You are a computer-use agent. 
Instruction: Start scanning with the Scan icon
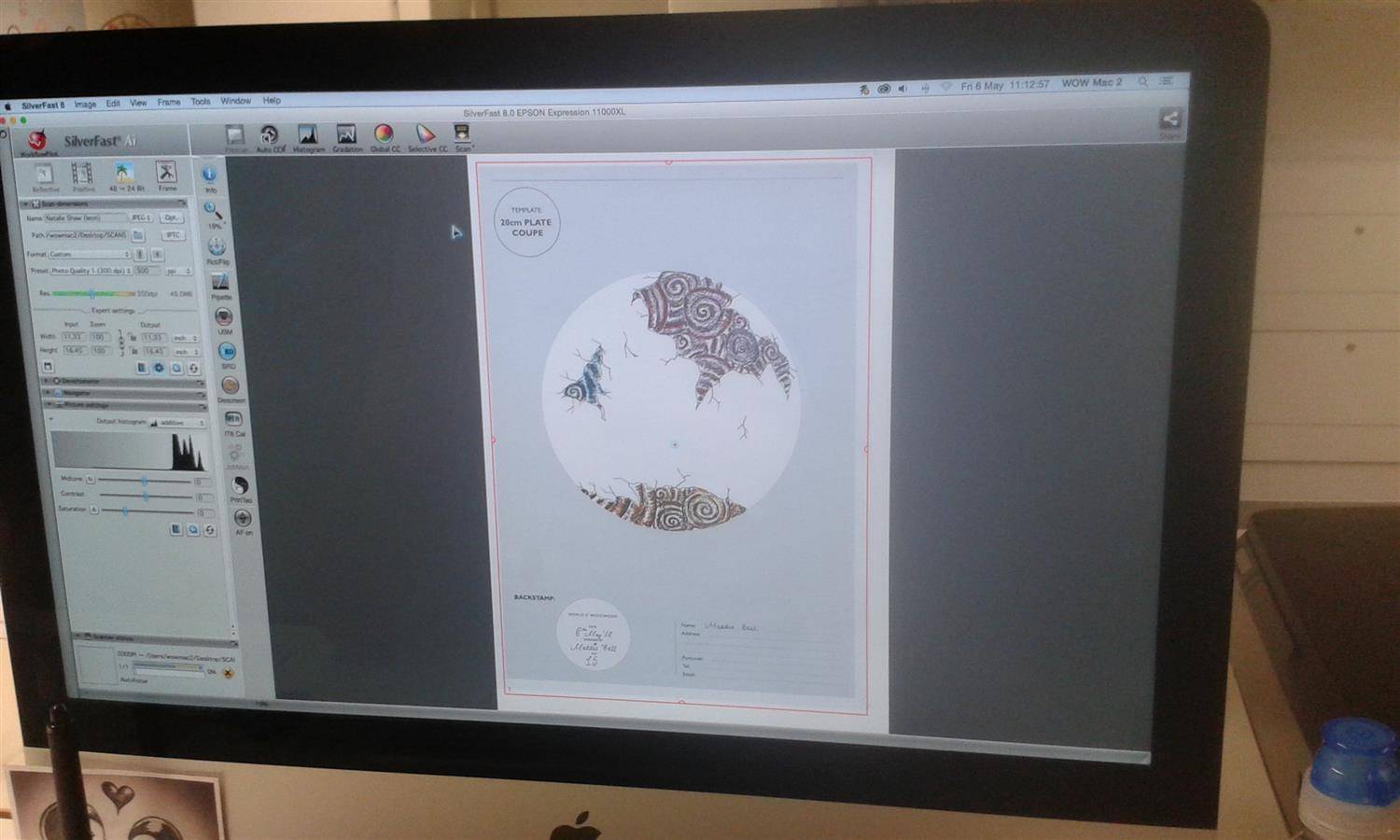pos(462,135)
